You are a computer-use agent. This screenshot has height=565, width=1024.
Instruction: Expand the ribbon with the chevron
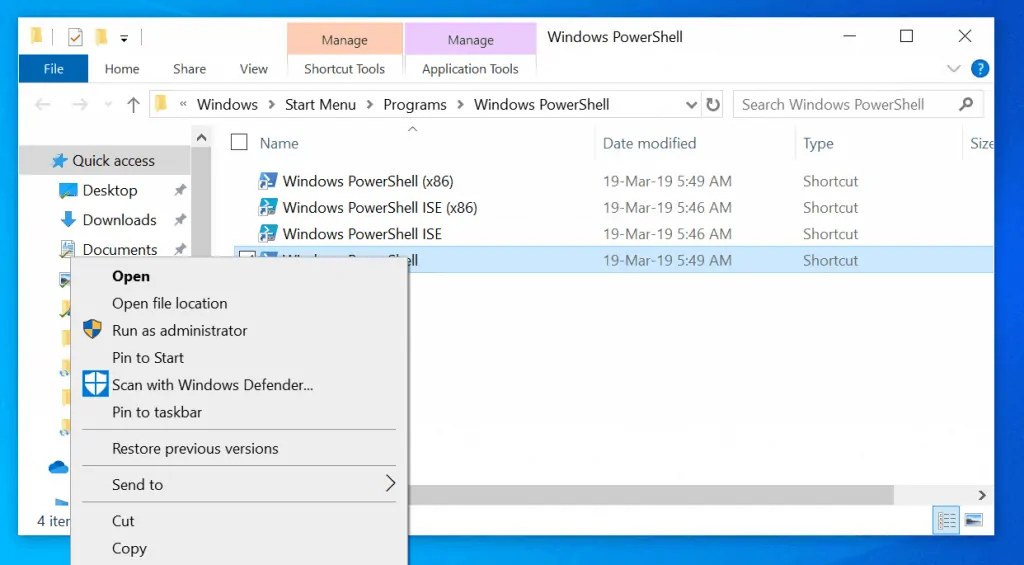coord(953,69)
